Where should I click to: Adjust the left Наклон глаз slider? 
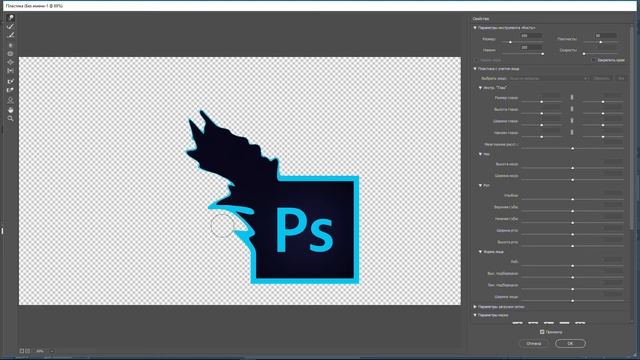[542, 137]
